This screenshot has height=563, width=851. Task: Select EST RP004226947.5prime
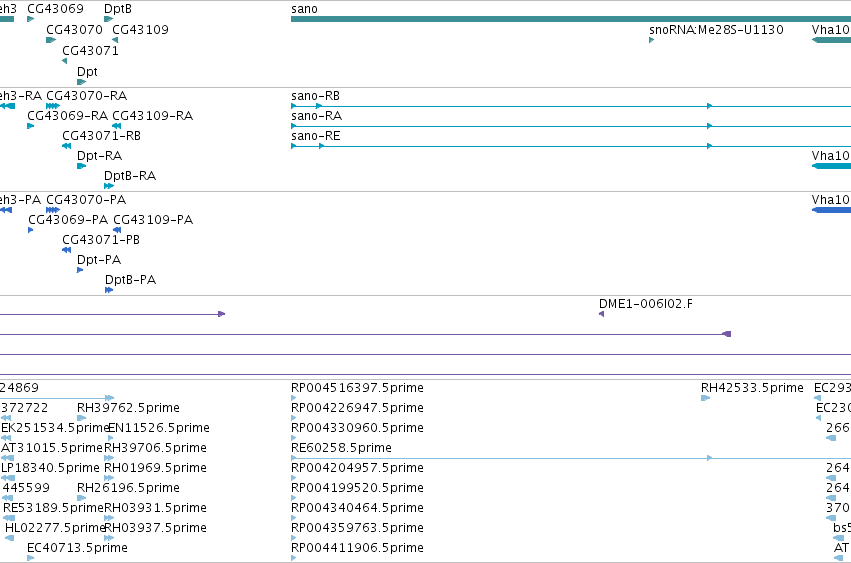(x=357, y=408)
